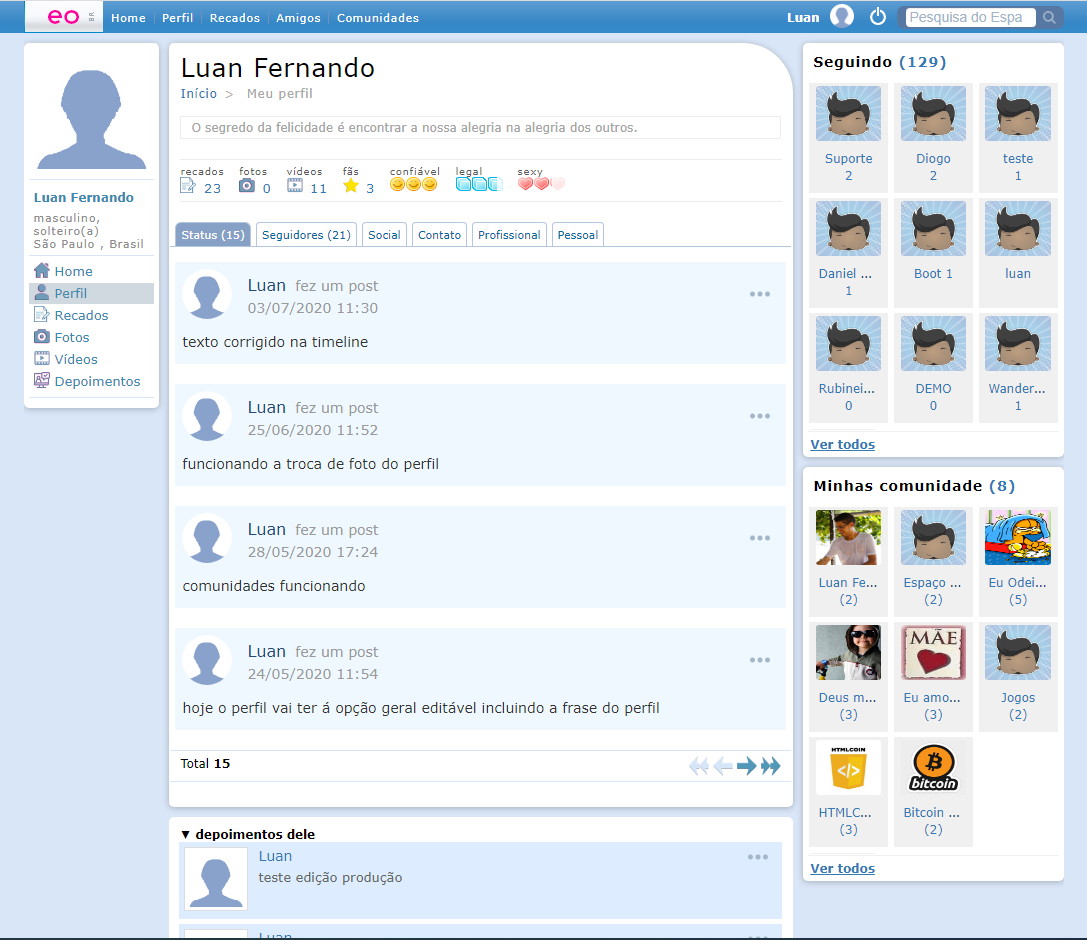Image resolution: width=1087 pixels, height=940 pixels.
Task: Click the power logout icon
Action: click(x=878, y=17)
